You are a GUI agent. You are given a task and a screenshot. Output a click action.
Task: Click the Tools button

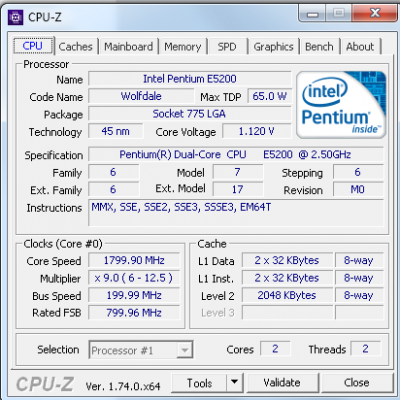point(199,383)
